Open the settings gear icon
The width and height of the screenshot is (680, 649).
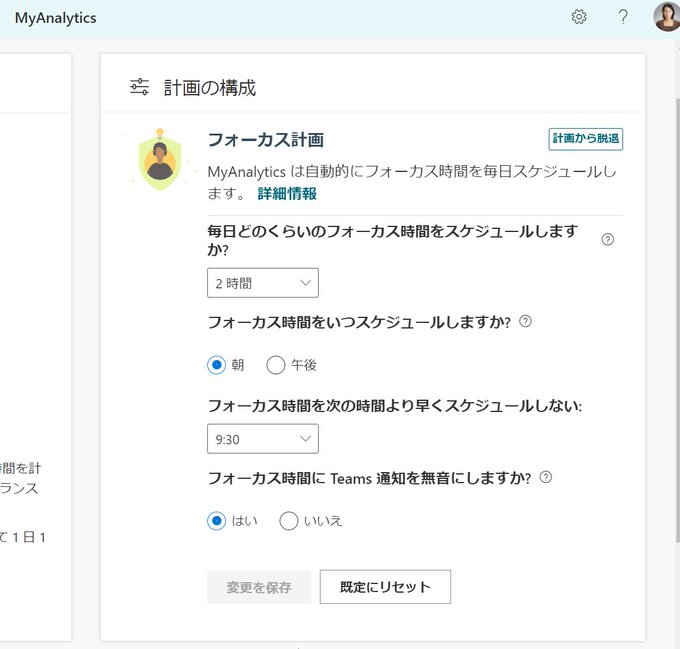579,17
